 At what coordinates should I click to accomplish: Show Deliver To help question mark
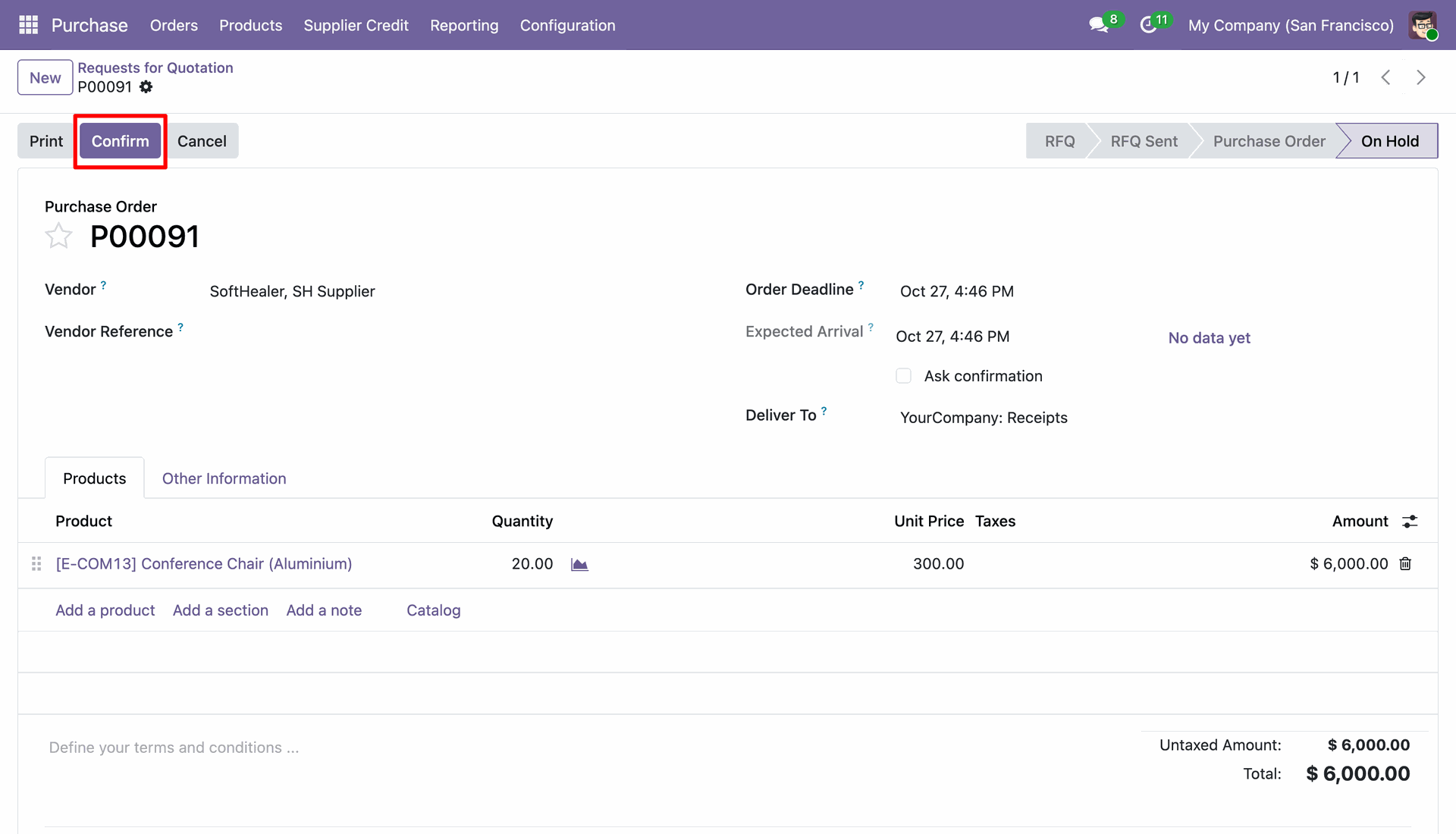[824, 411]
